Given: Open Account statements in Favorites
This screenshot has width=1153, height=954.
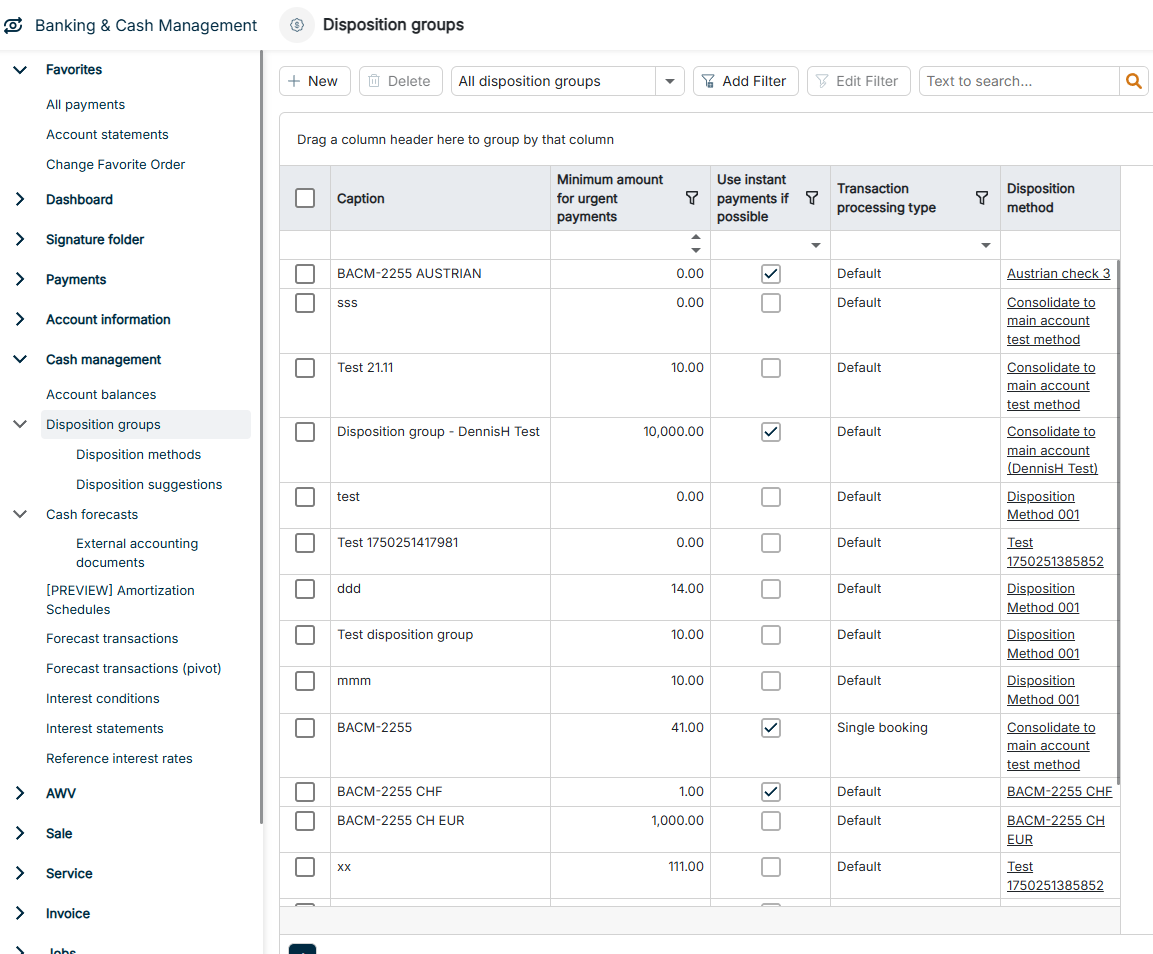Looking at the screenshot, I should click(x=107, y=135).
